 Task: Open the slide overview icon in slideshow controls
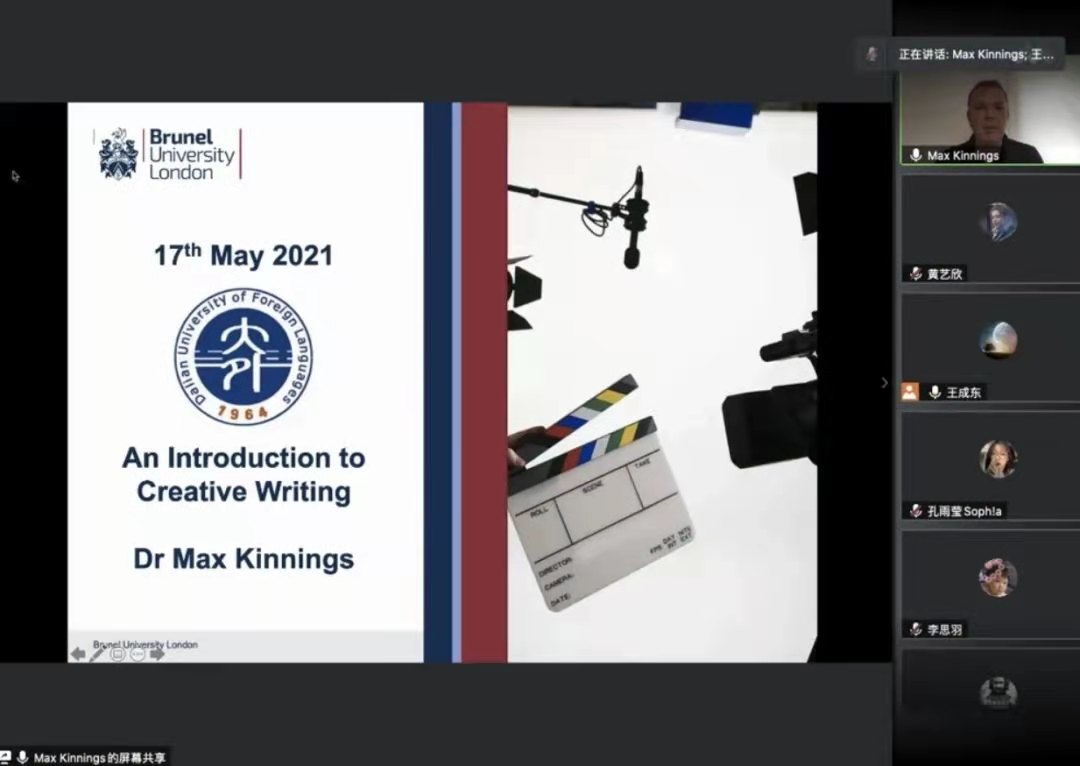[x=118, y=654]
